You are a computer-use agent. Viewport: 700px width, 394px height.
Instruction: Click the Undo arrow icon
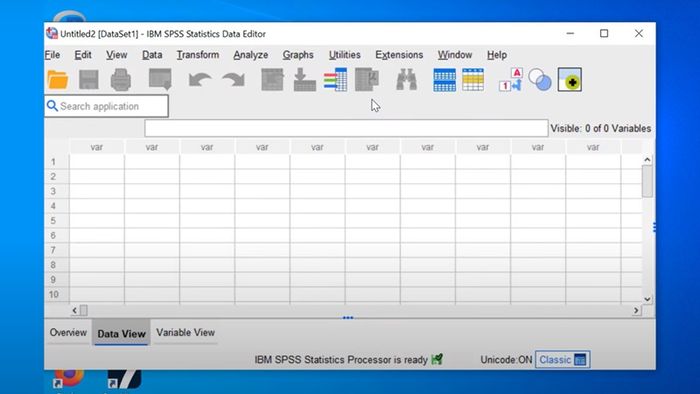click(x=200, y=80)
